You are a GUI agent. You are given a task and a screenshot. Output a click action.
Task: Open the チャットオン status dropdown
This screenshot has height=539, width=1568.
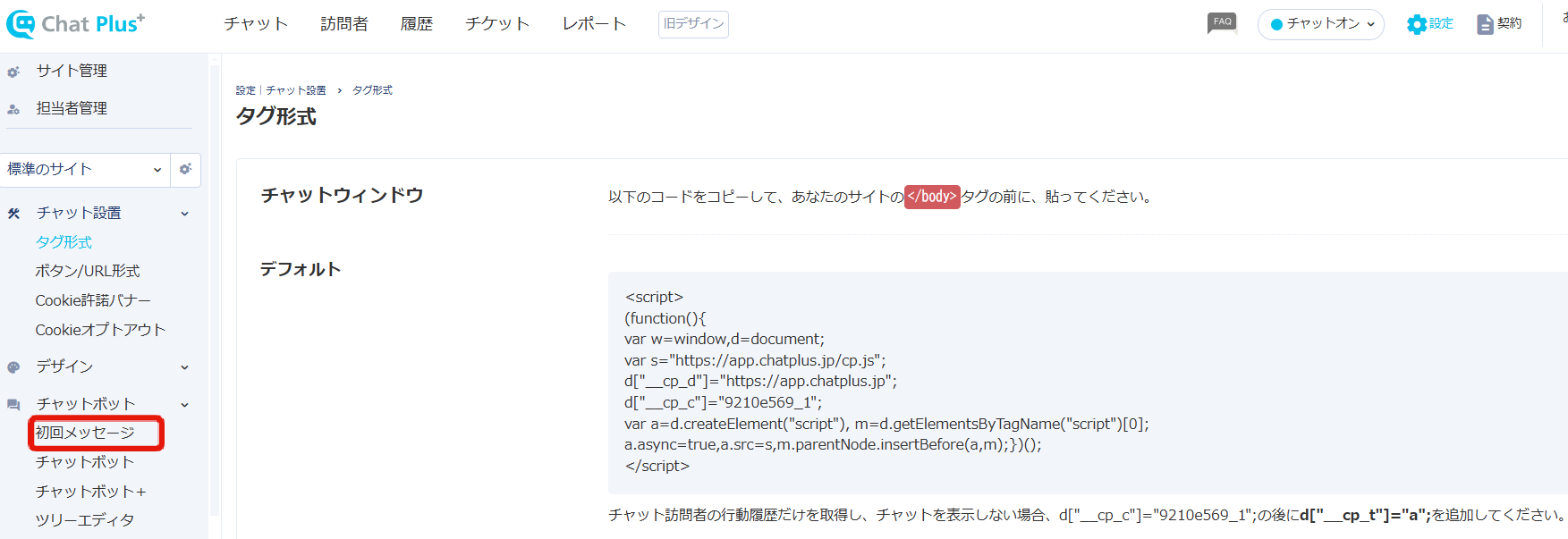1320,24
